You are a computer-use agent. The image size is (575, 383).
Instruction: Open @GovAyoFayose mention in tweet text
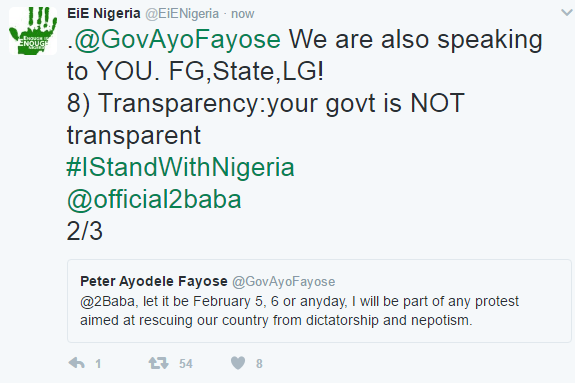[x=177, y=40]
